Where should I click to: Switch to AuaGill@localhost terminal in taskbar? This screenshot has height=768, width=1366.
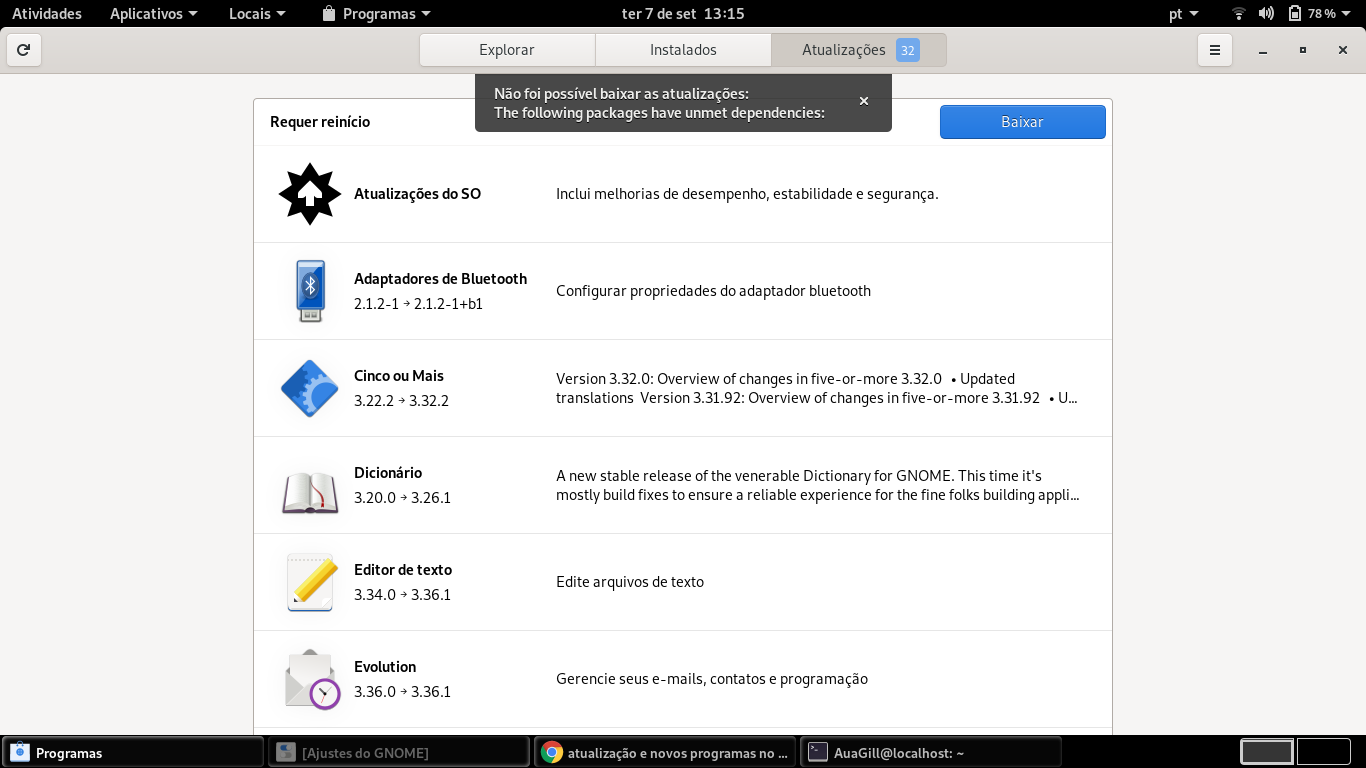[x=931, y=753]
